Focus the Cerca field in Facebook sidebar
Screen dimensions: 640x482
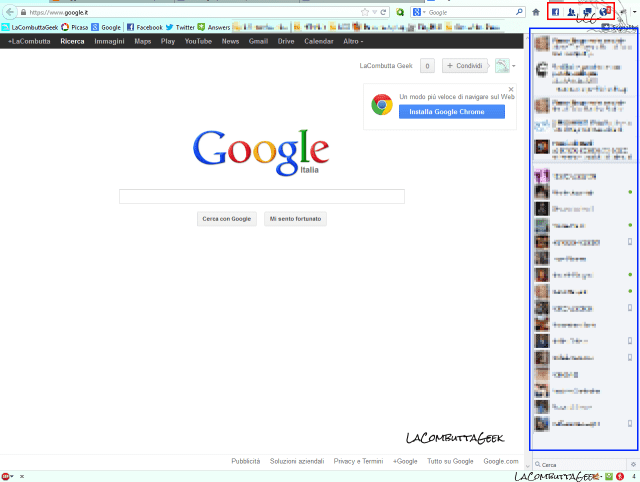coord(580,464)
